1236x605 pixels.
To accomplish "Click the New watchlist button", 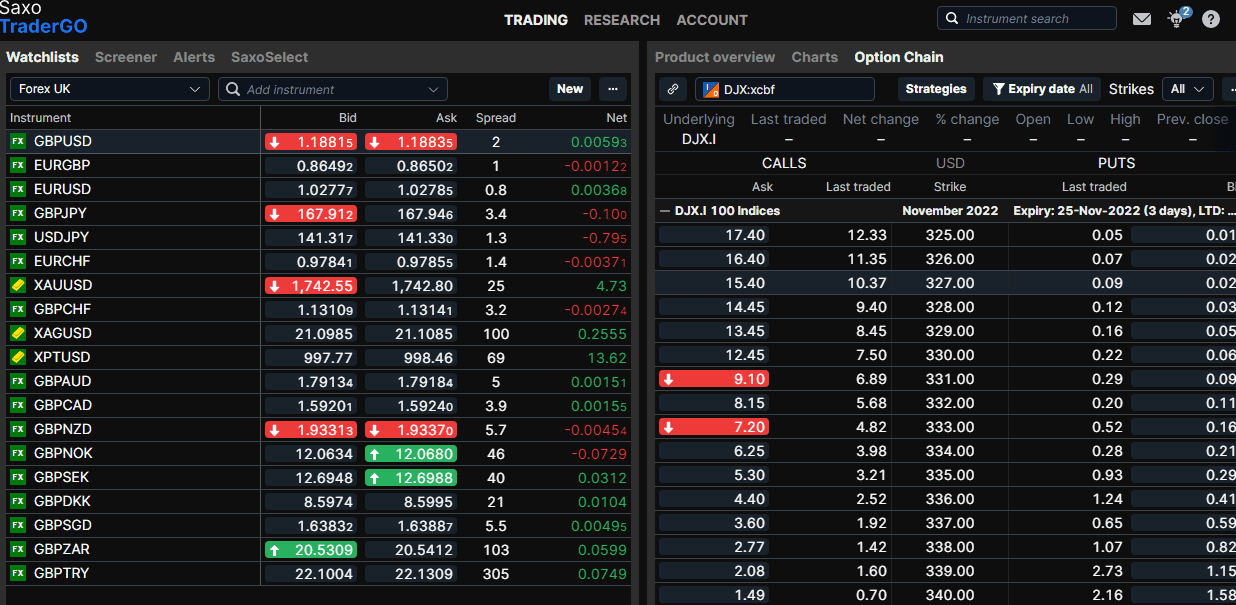I will click(x=570, y=89).
